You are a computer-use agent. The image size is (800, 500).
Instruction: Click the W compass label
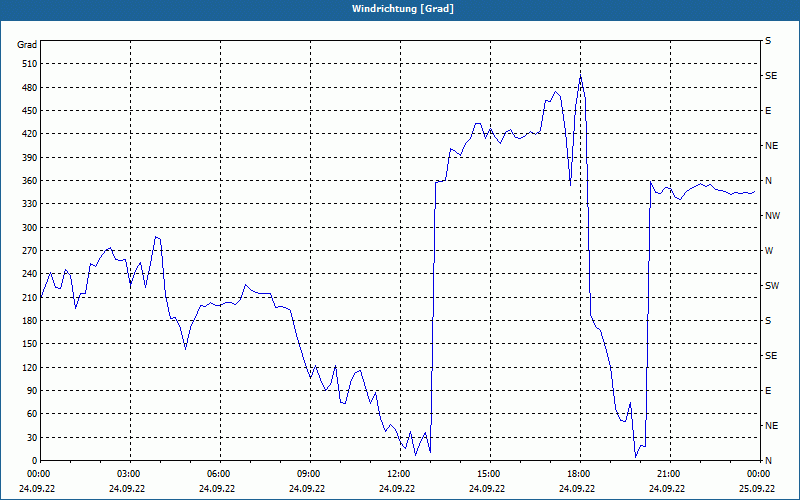pyautogui.click(x=769, y=251)
